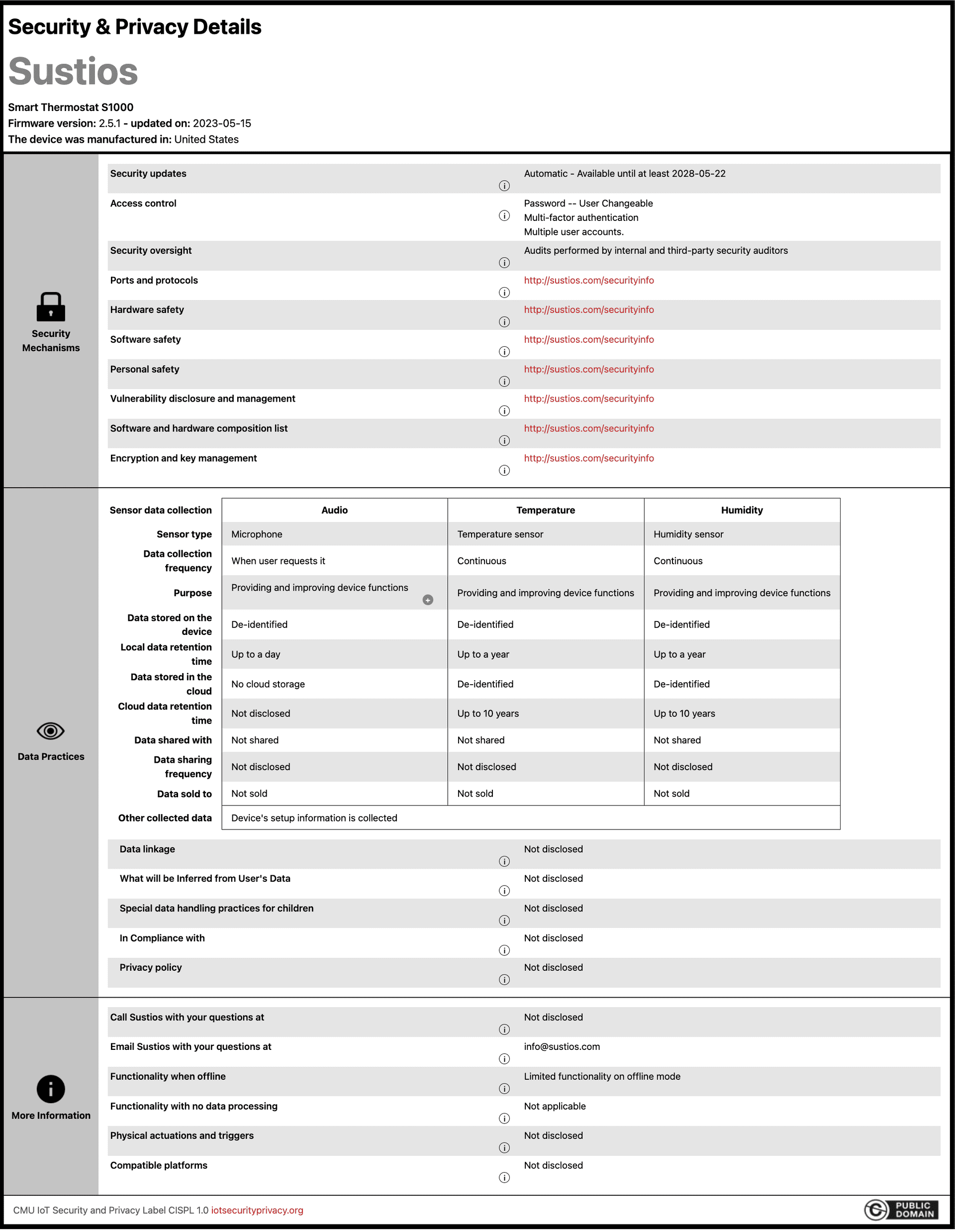Image resolution: width=955 pixels, height=1232 pixels.
Task: Click the firmware version line
Action: coord(130,123)
